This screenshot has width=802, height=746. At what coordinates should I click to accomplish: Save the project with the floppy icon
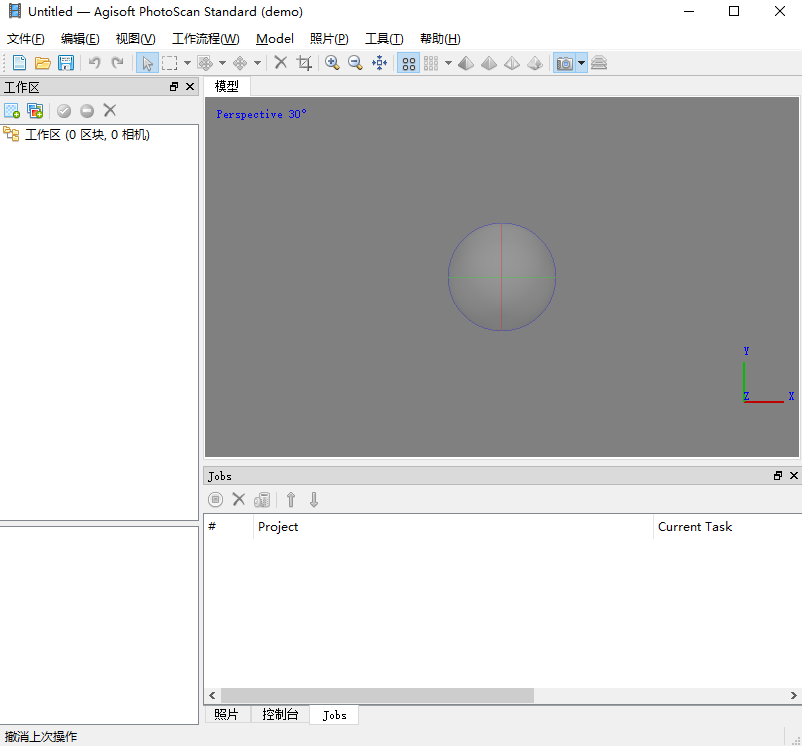click(x=66, y=63)
